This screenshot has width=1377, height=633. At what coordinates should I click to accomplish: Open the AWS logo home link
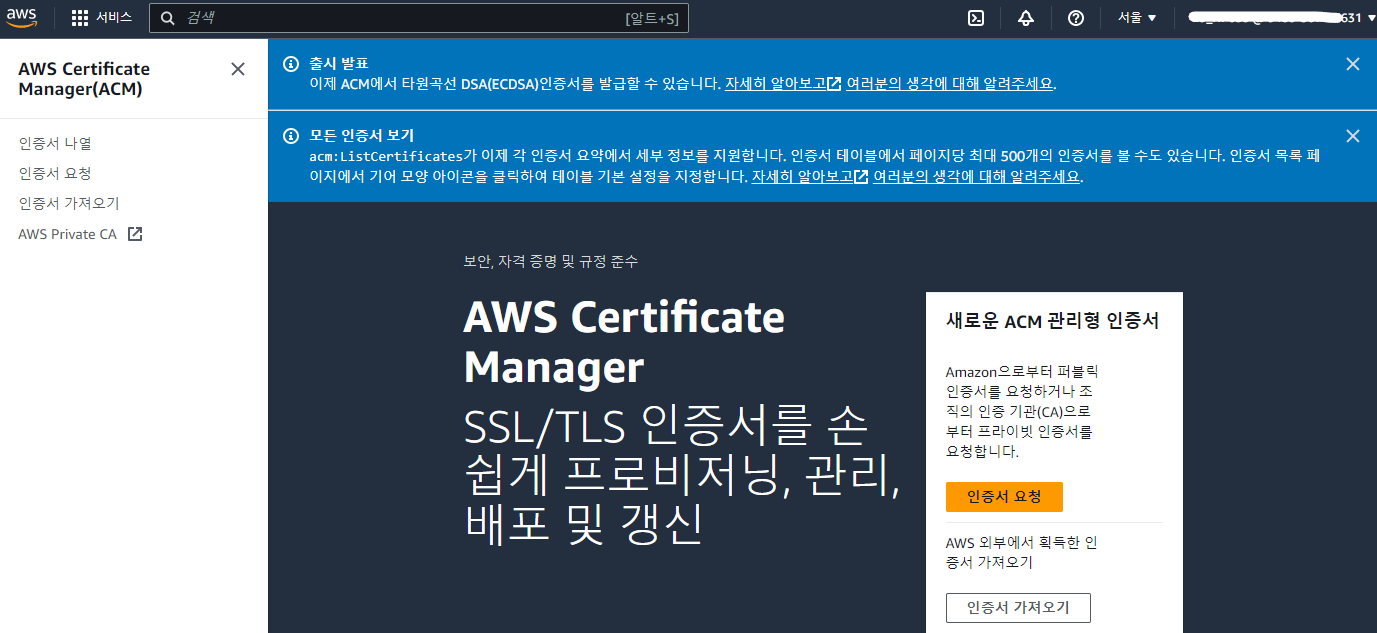pos(21,17)
